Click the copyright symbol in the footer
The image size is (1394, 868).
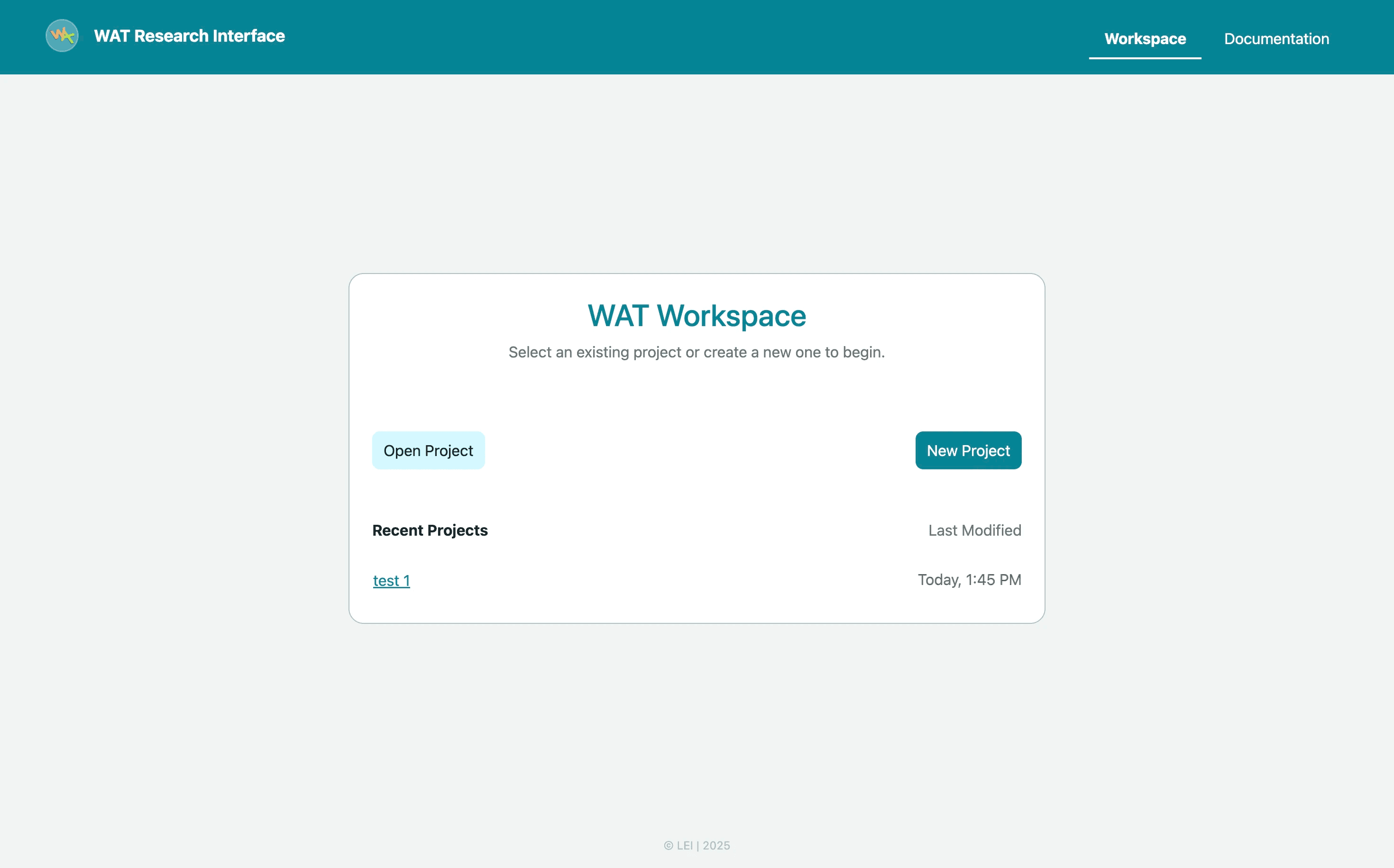[668, 846]
